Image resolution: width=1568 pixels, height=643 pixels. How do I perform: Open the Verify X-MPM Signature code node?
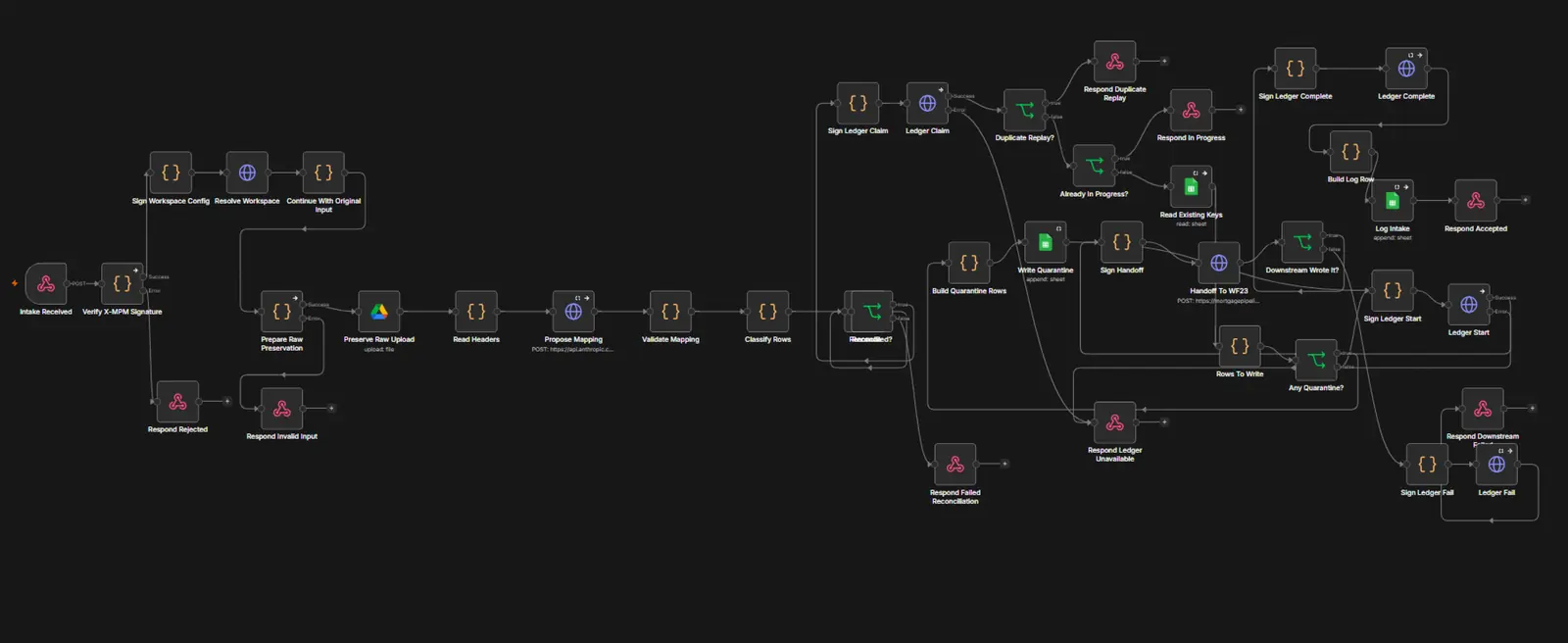click(122, 283)
